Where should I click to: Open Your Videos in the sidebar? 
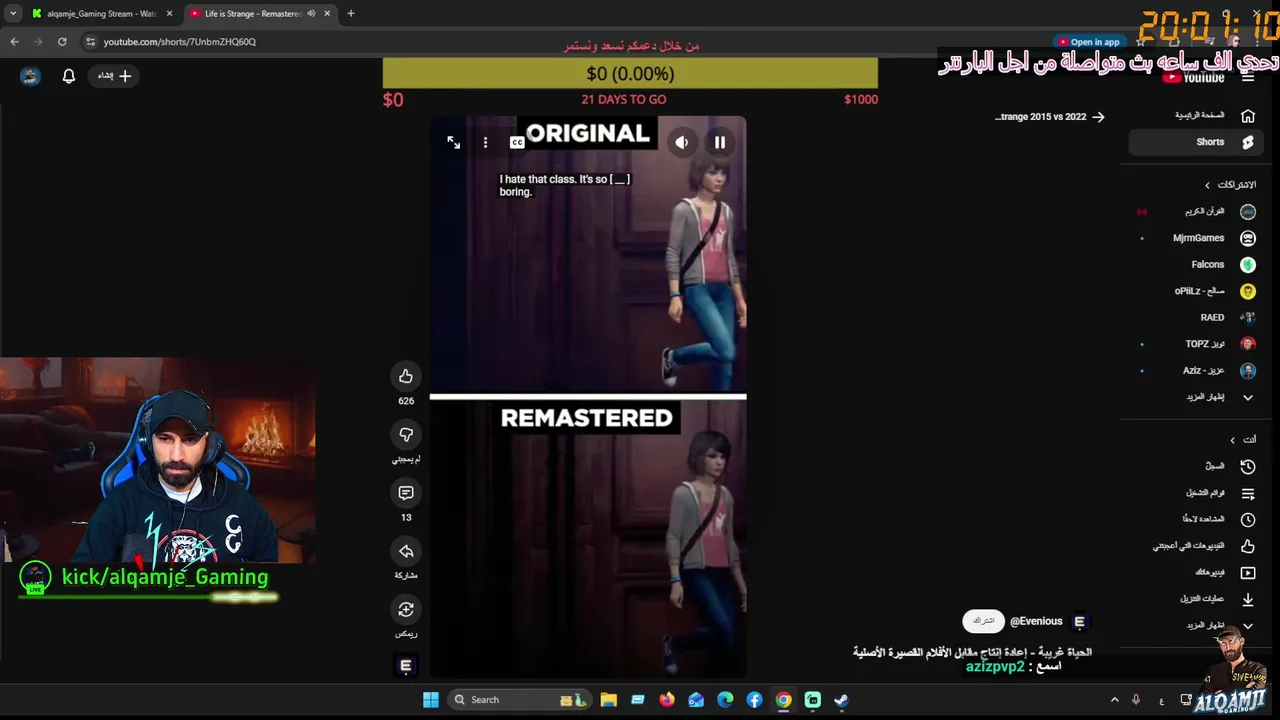point(1197,573)
